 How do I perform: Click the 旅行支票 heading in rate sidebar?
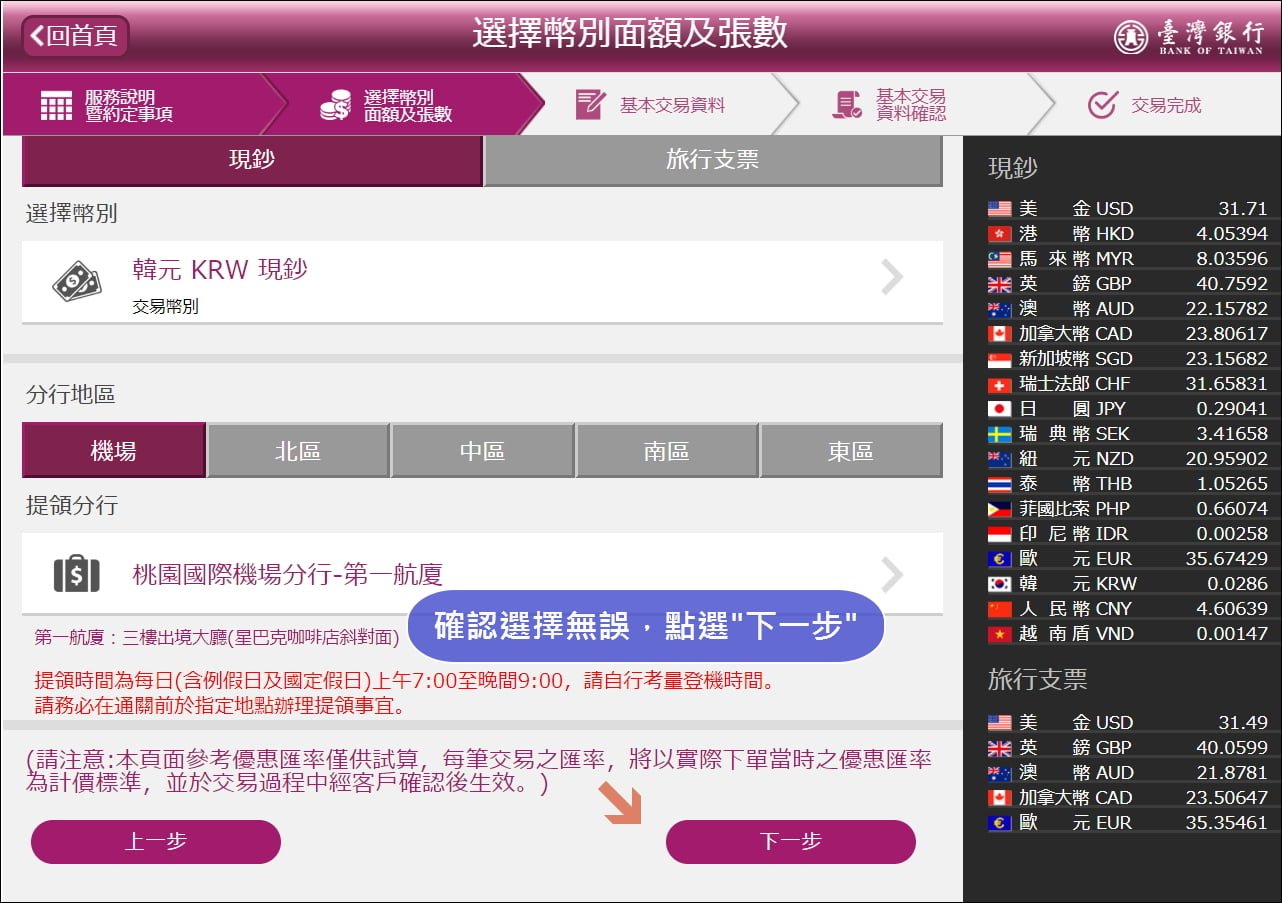click(1037, 680)
